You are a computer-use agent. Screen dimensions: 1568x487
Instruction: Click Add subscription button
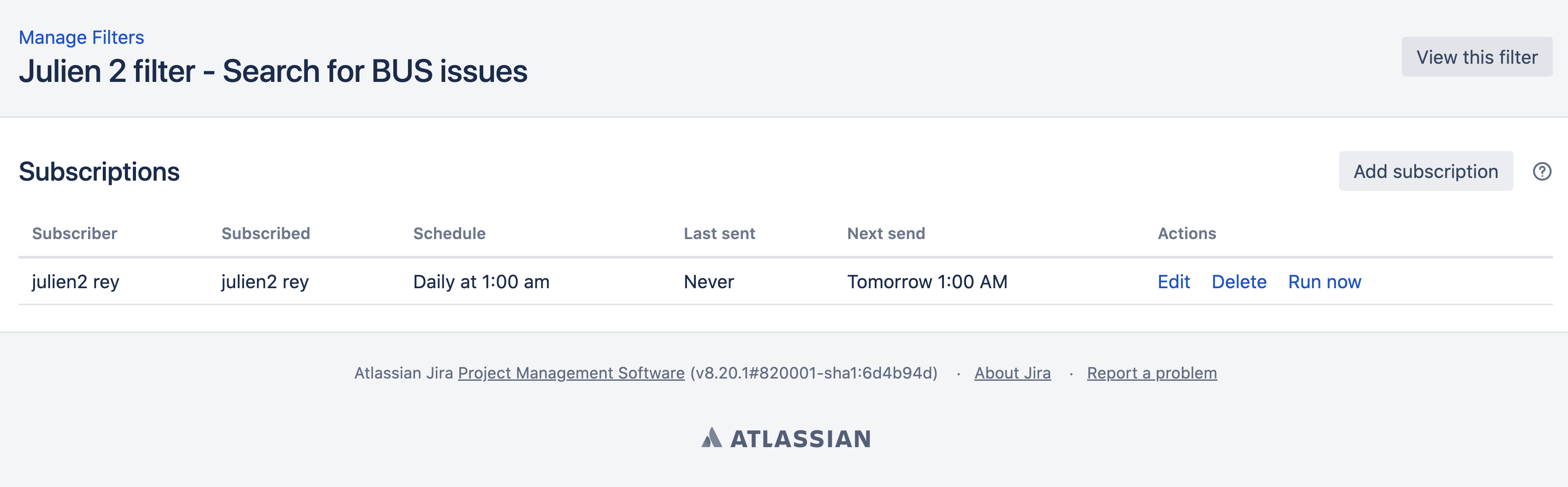[x=1425, y=172]
